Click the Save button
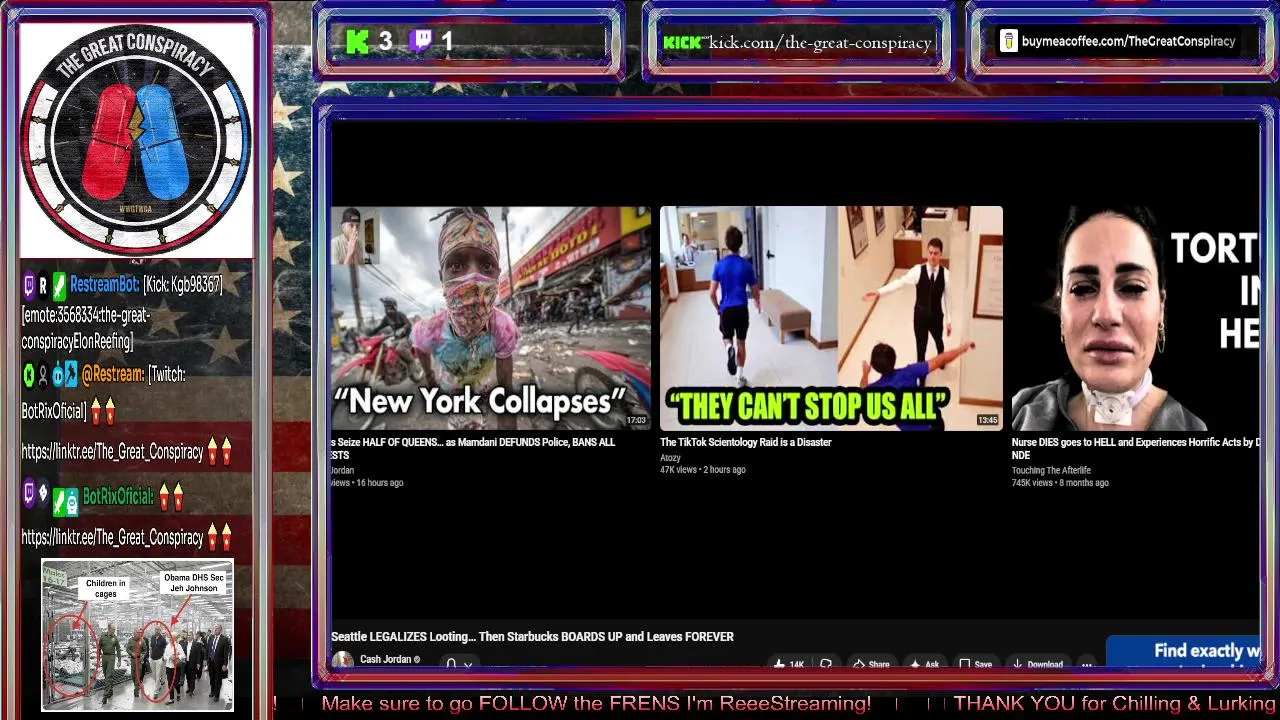 tap(975, 664)
